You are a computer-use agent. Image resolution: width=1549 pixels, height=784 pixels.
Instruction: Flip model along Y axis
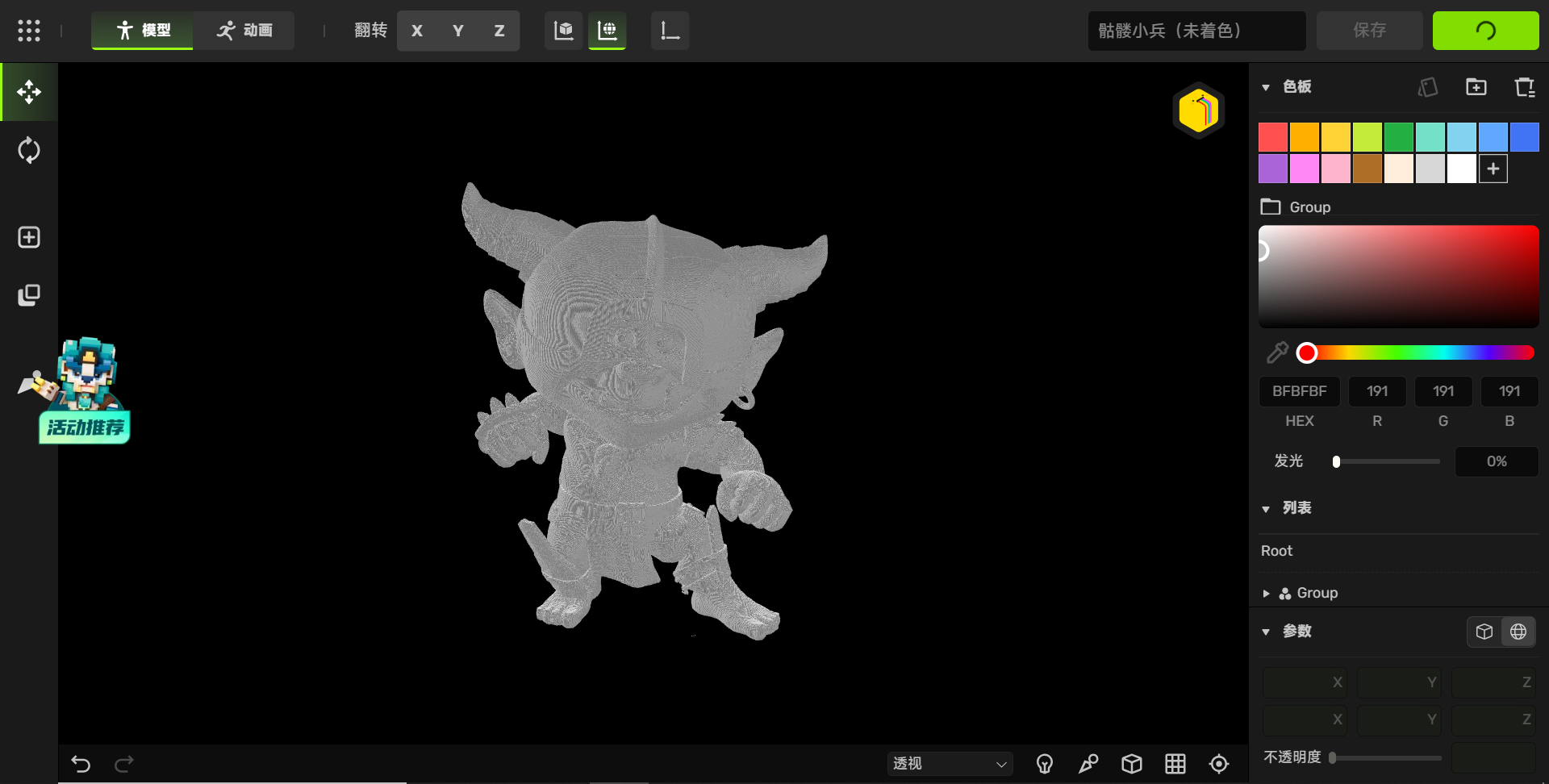coord(458,31)
